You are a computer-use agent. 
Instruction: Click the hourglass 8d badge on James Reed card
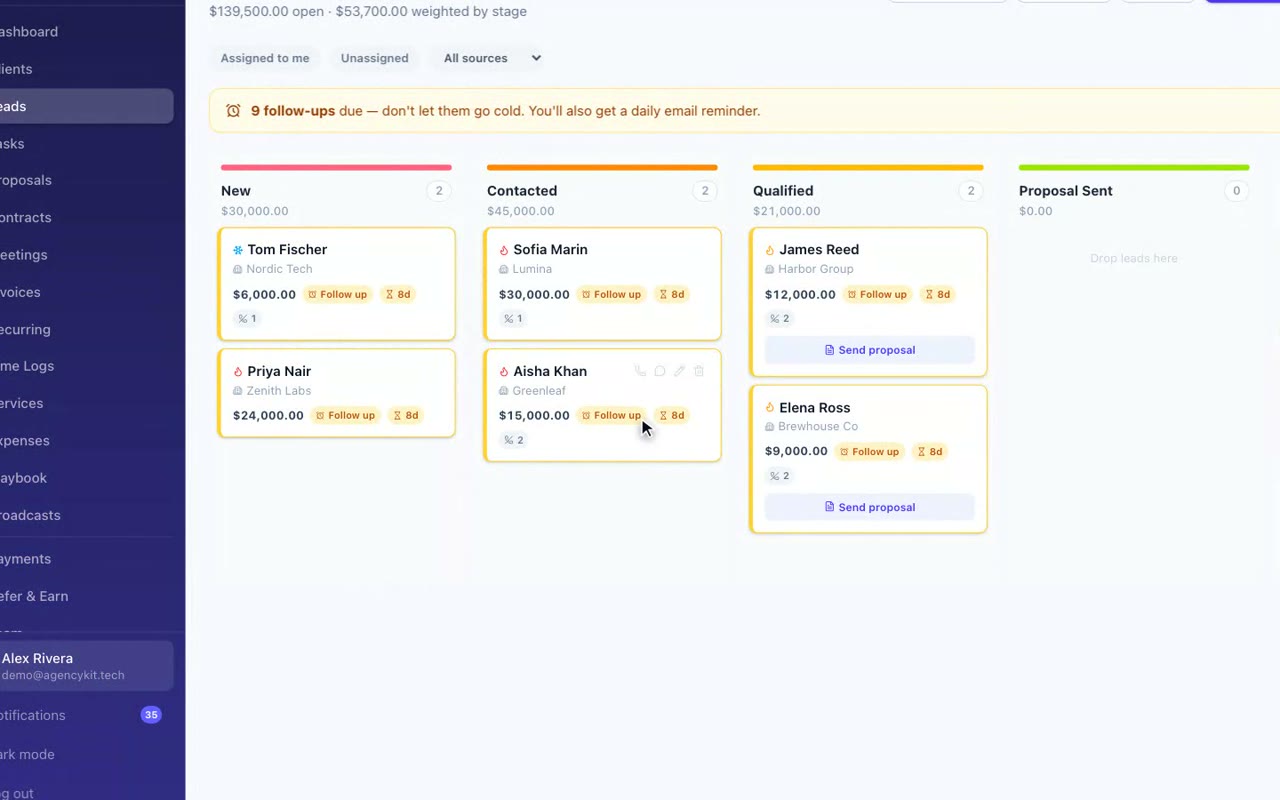point(938,294)
